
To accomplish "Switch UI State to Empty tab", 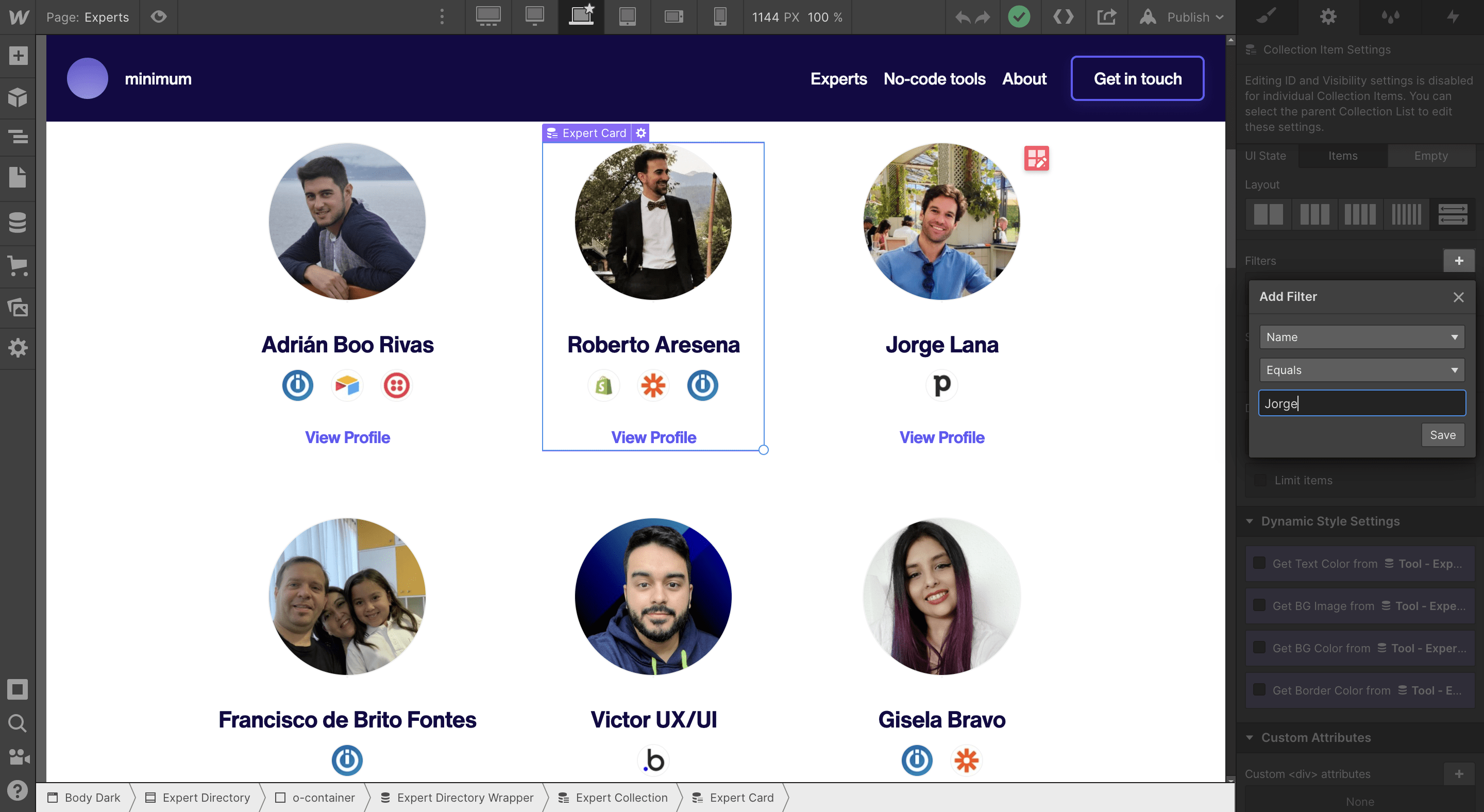I will tap(1430, 156).
